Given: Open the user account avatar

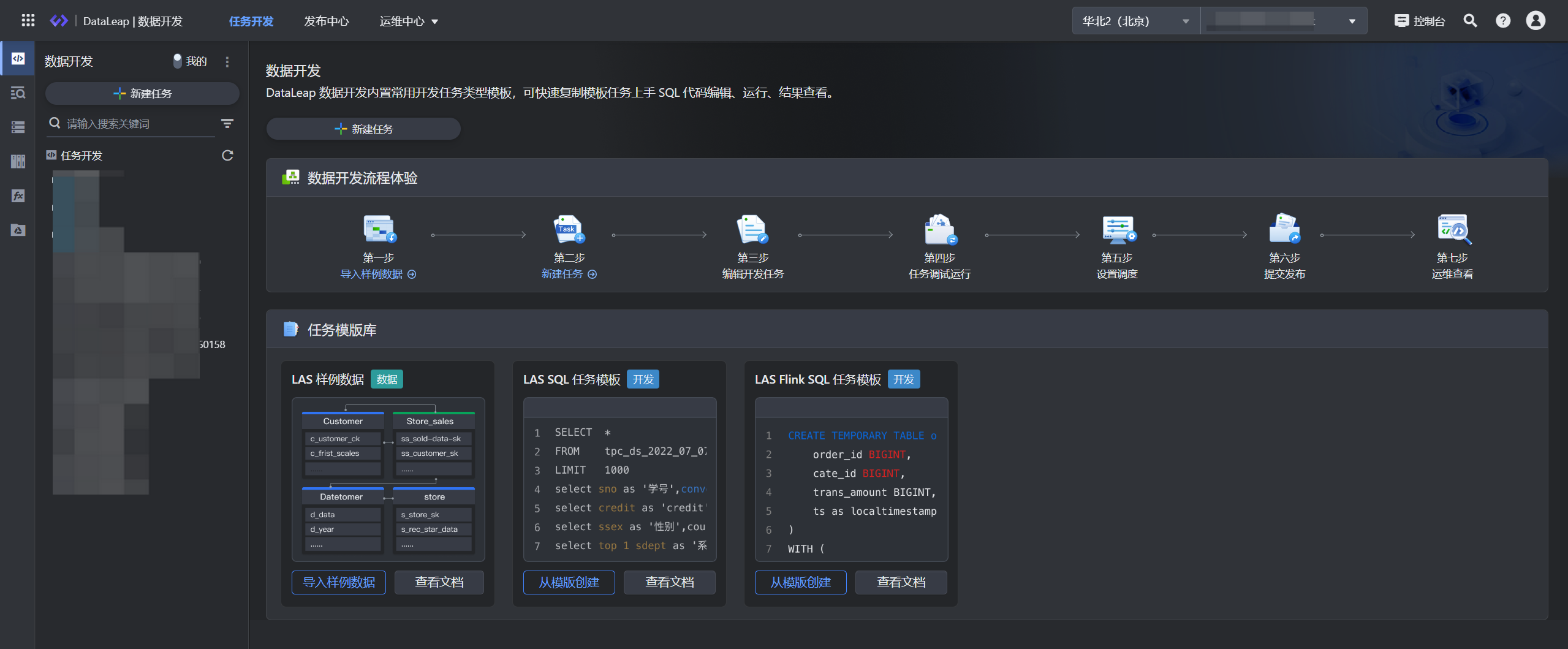Looking at the screenshot, I should (x=1536, y=21).
